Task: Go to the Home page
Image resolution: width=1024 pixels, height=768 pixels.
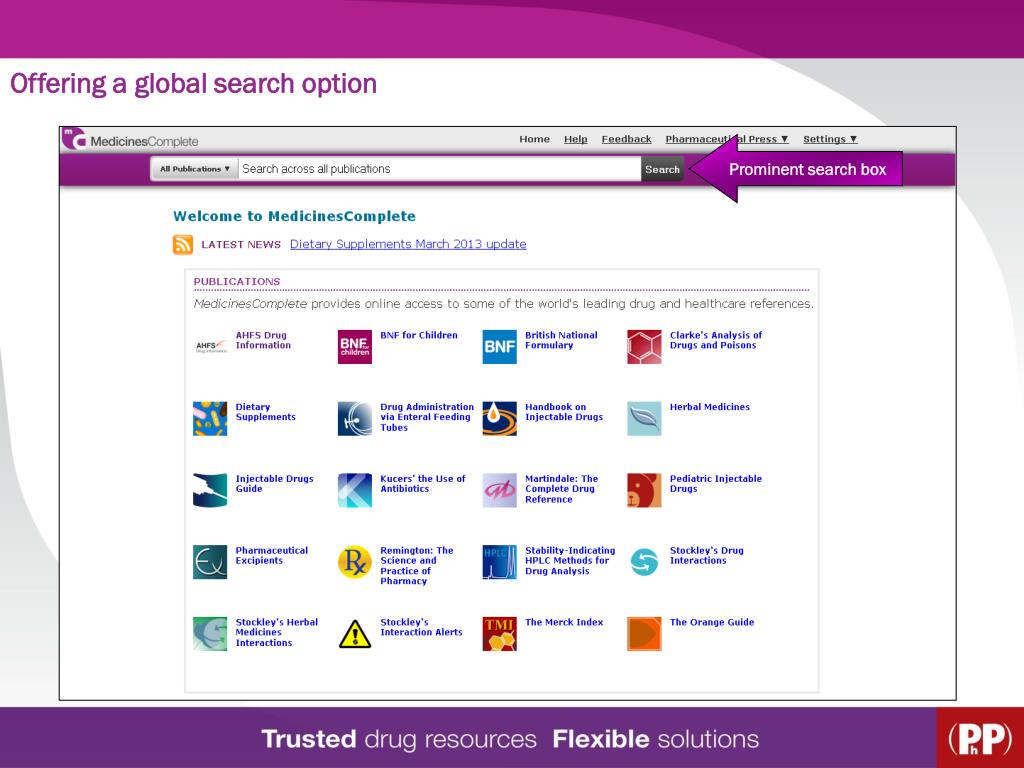Action: coord(534,139)
